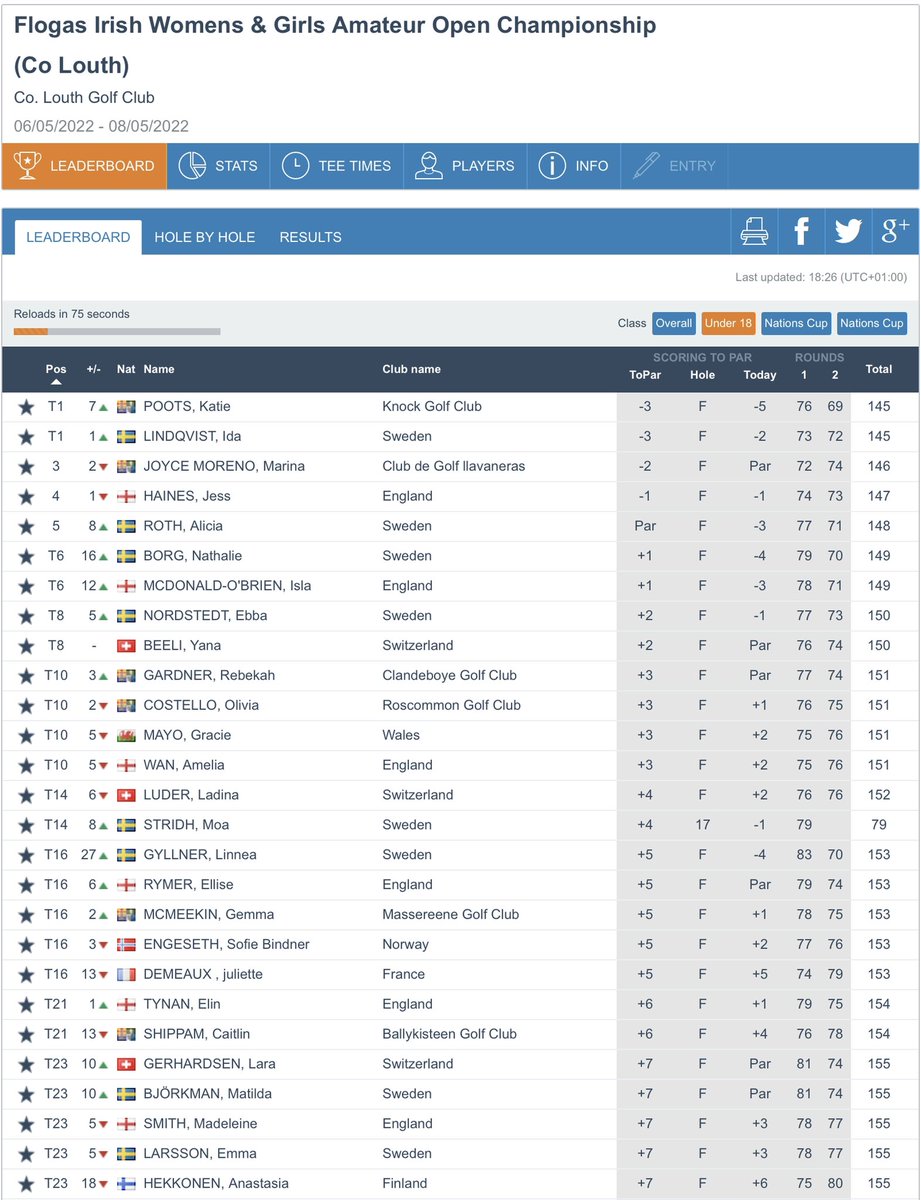Viewport: 921px width, 1200px height.
Task: Select the Under 18 class filter
Action: (x=728, y=323)
